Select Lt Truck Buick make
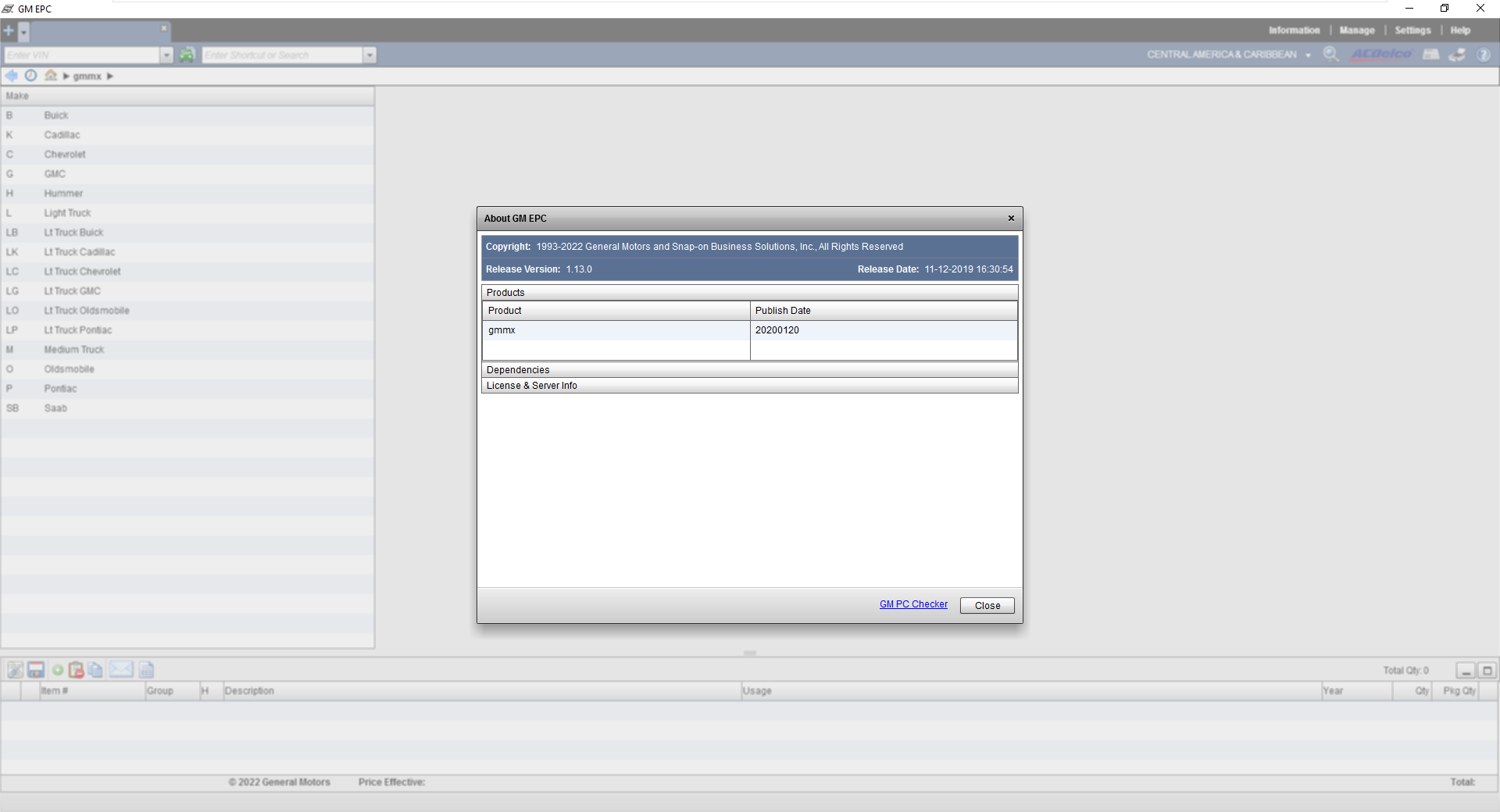 tap(187, 233)
